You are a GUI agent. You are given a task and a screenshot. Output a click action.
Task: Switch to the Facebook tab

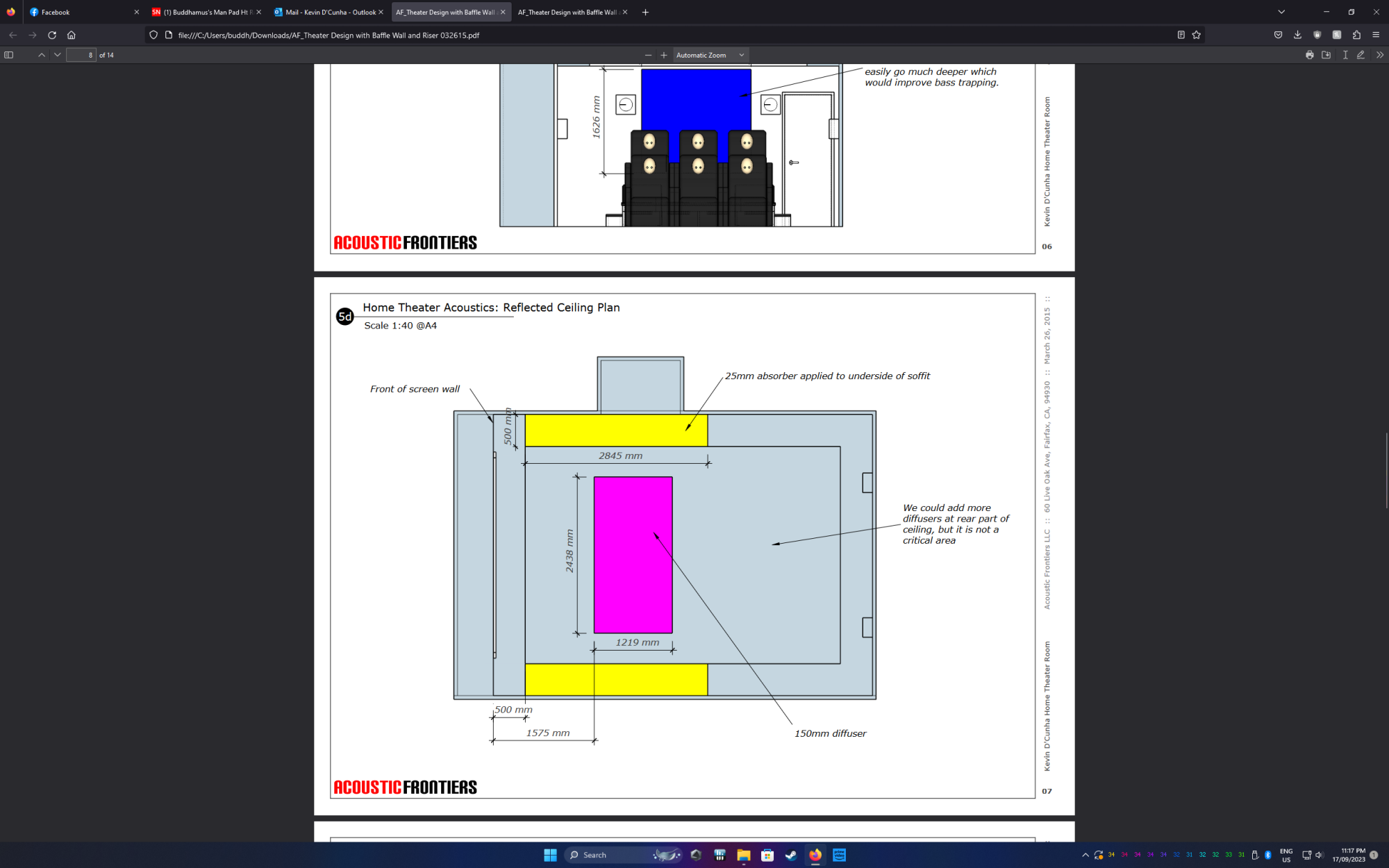(x=76, y=12)
